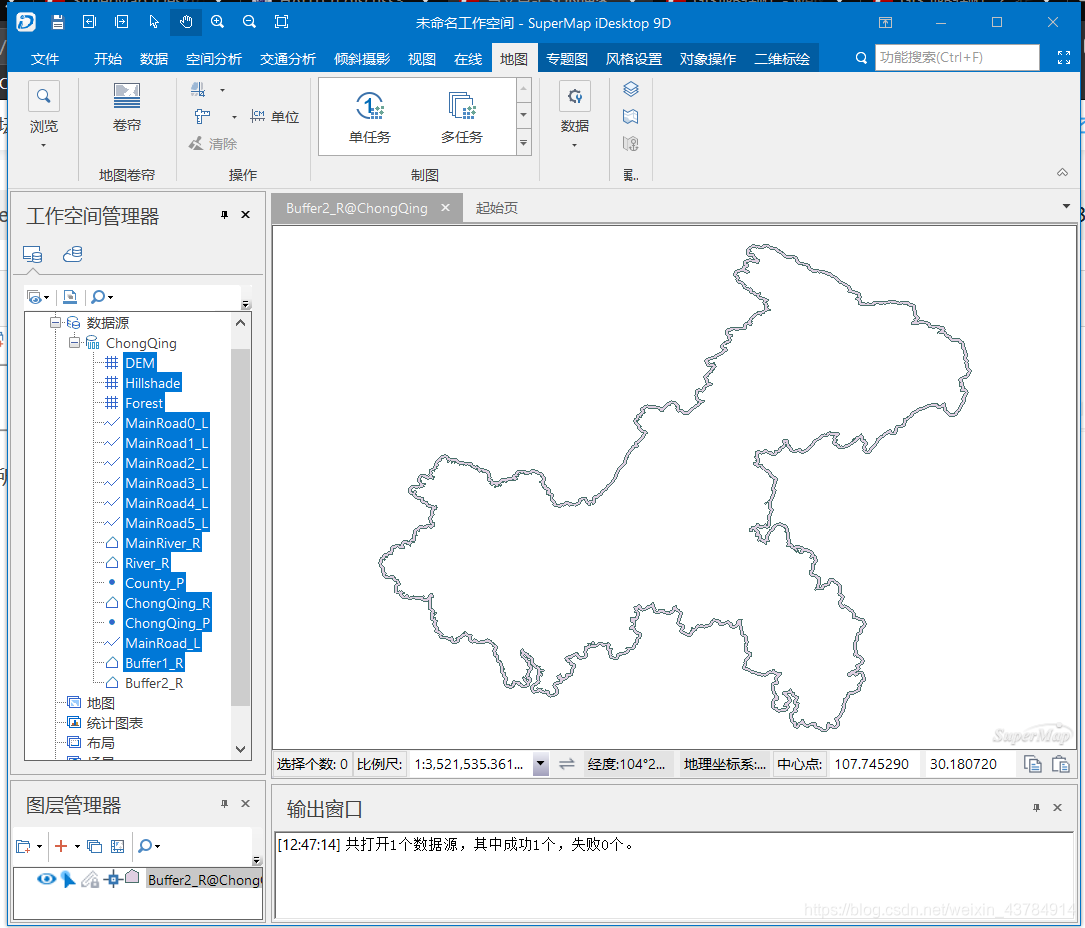Paste map center coordinates icon
This screenshot has width=1085, height=928.
point(1061,764)
